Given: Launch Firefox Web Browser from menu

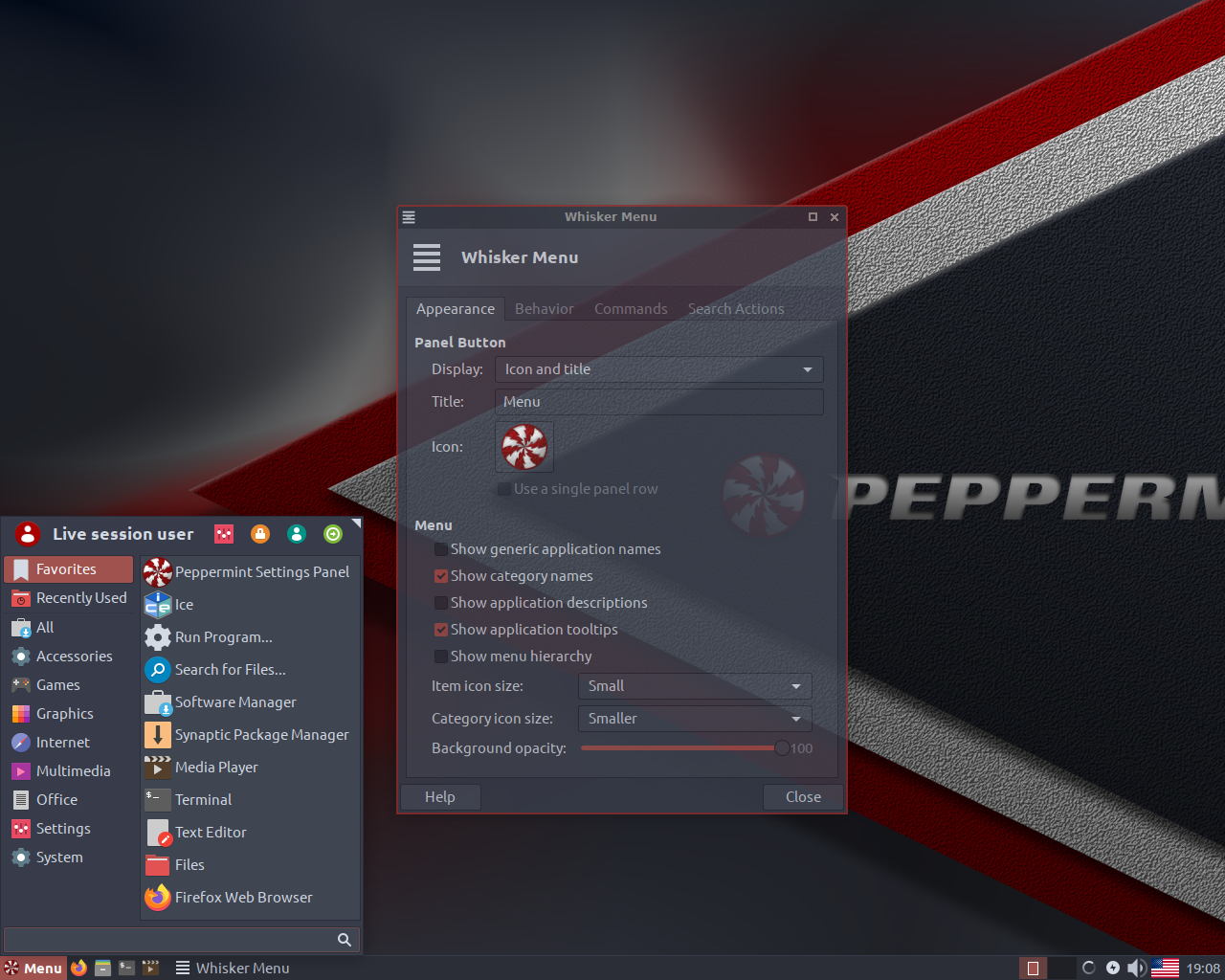Looking at the screenshot, I should click(x=250, y=898).
